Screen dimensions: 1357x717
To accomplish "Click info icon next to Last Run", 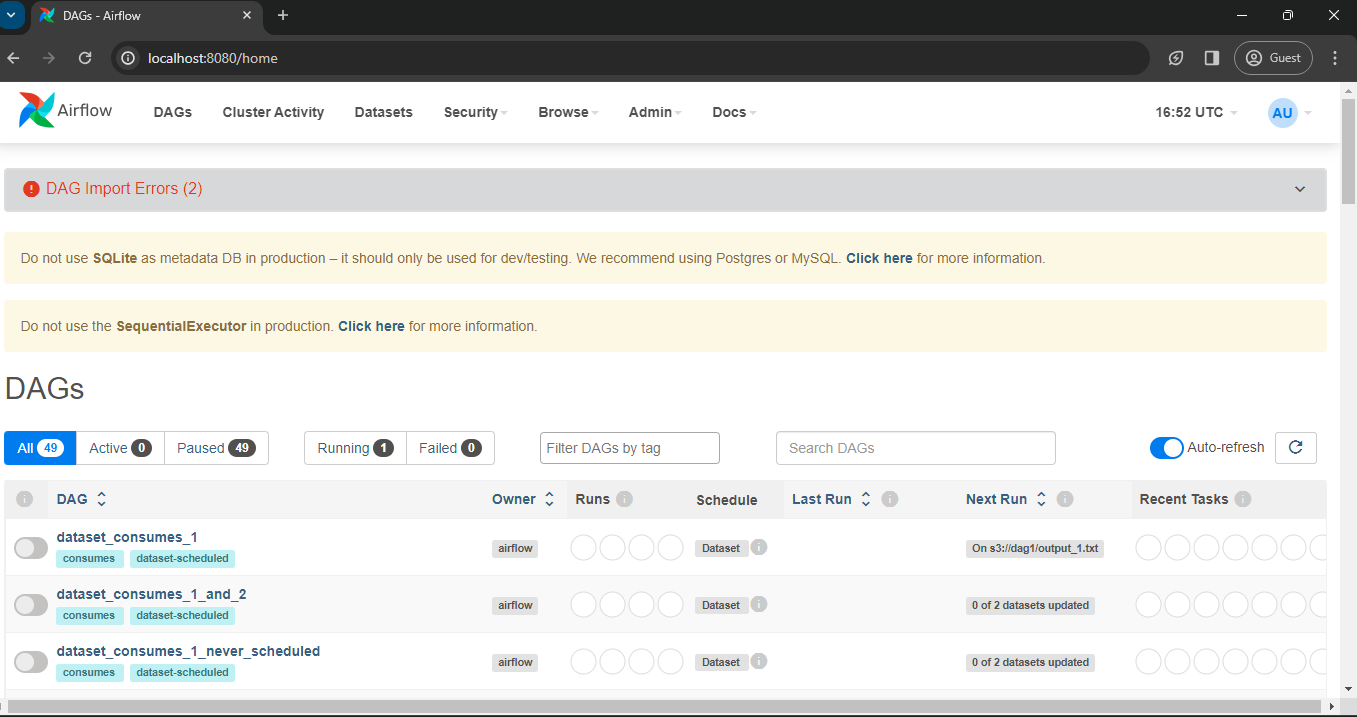I will point(890,499).
